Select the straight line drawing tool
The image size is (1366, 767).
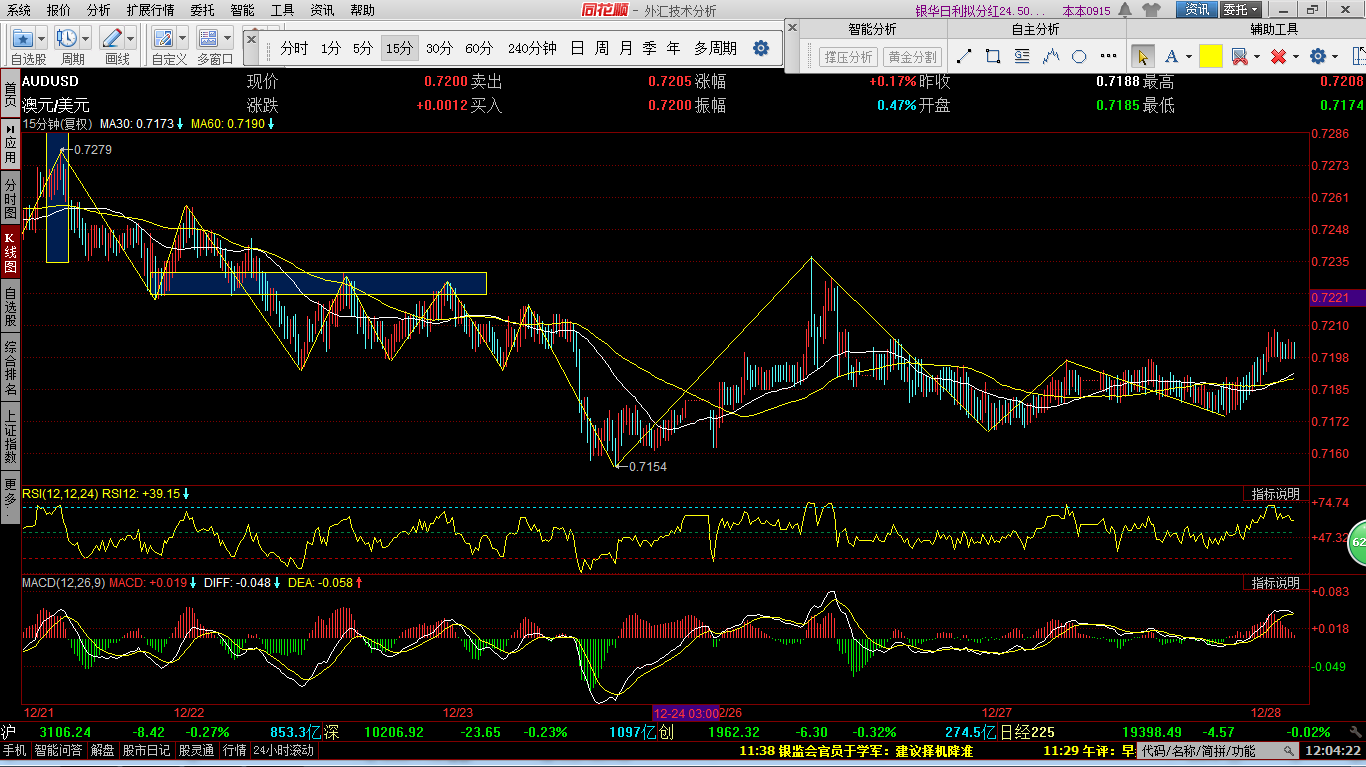pos(965,56)
